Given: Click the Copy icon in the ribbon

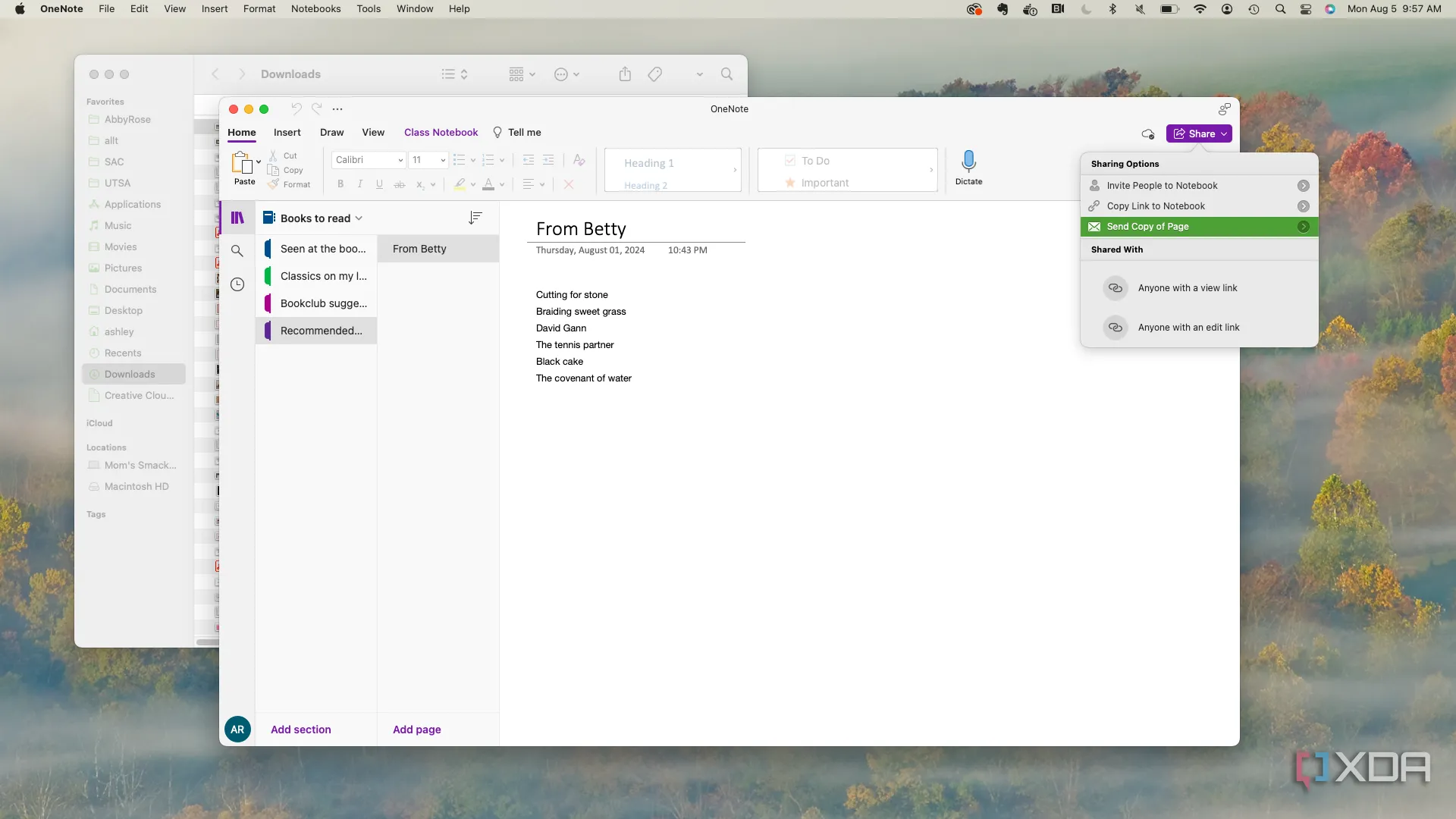Looking at the screenshot, I should (273, 170).
